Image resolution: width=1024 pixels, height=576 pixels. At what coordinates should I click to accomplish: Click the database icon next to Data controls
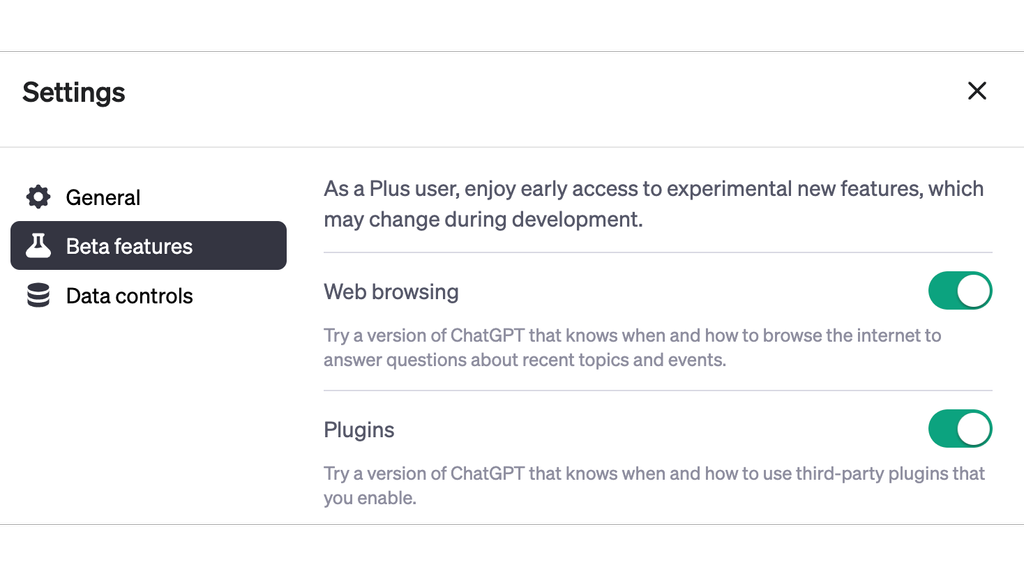pos(38,295)
